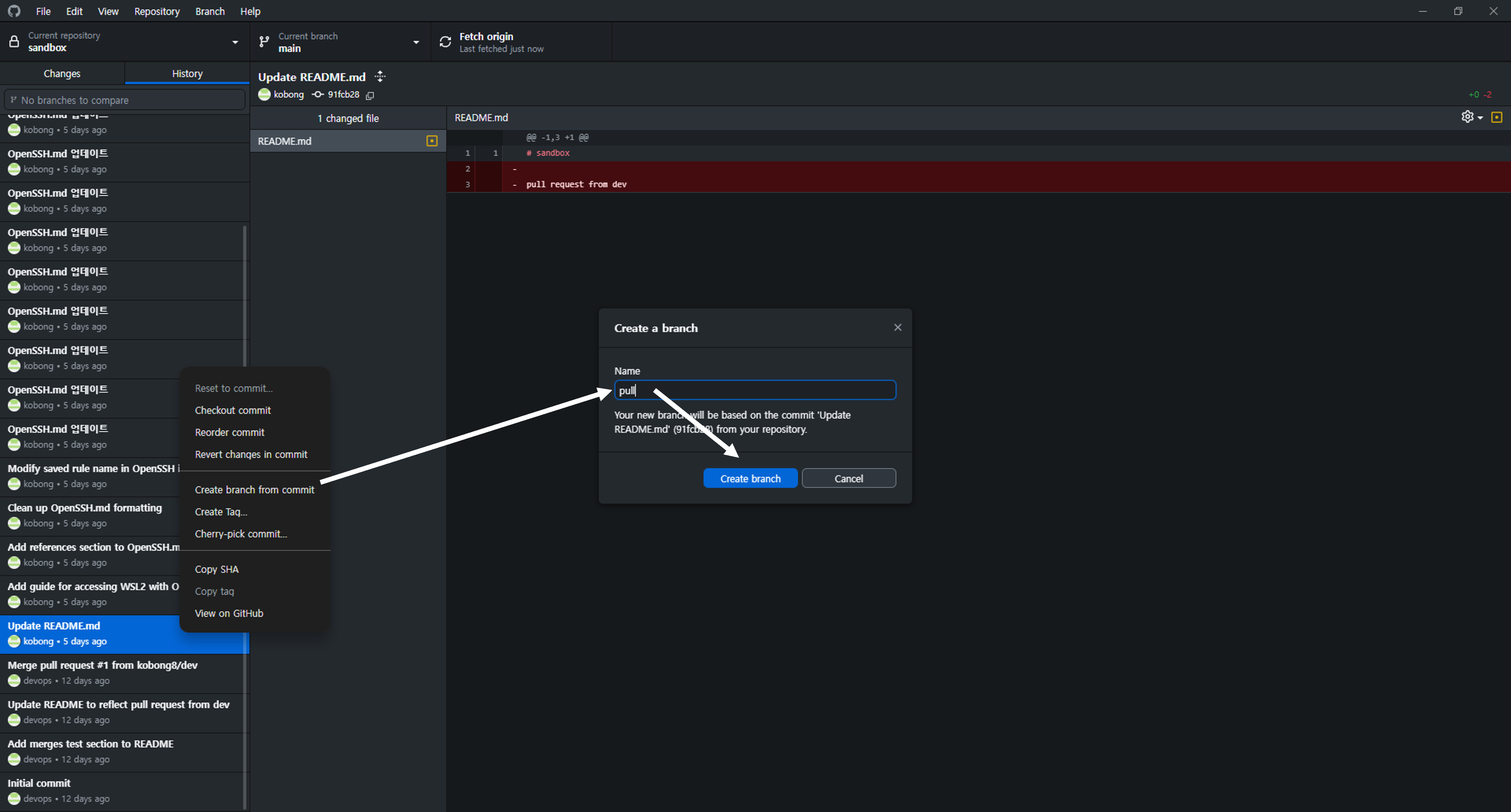Expand the Current repository dropdown
This screenshot has width=1511, height=812.
tap(235, 42)
